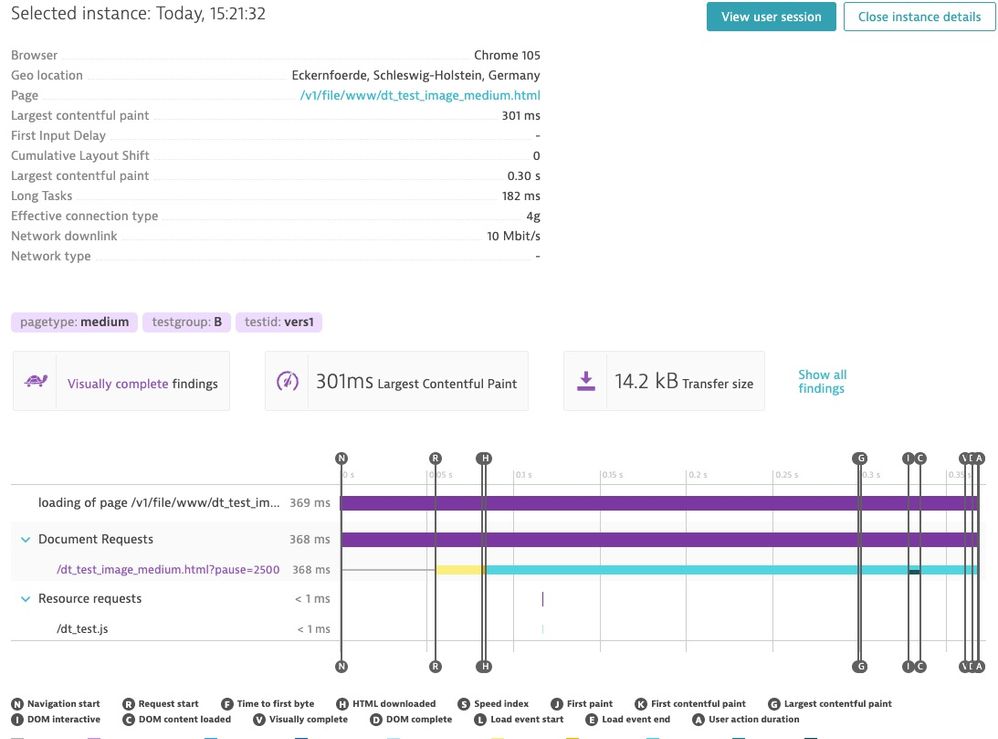Click the bottom DOM interactive (I) timeline marker
Image resolution: width=998 pixels, height=739 pixels.
coord(908,666)
